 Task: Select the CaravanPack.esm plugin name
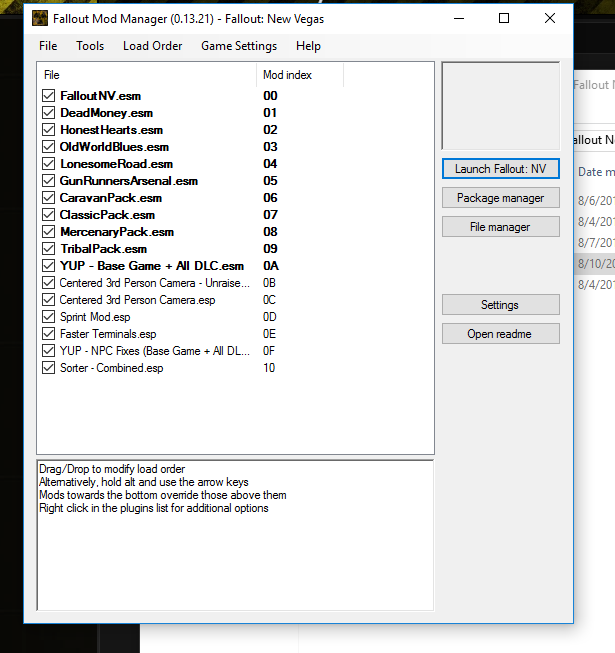(110, 198)
